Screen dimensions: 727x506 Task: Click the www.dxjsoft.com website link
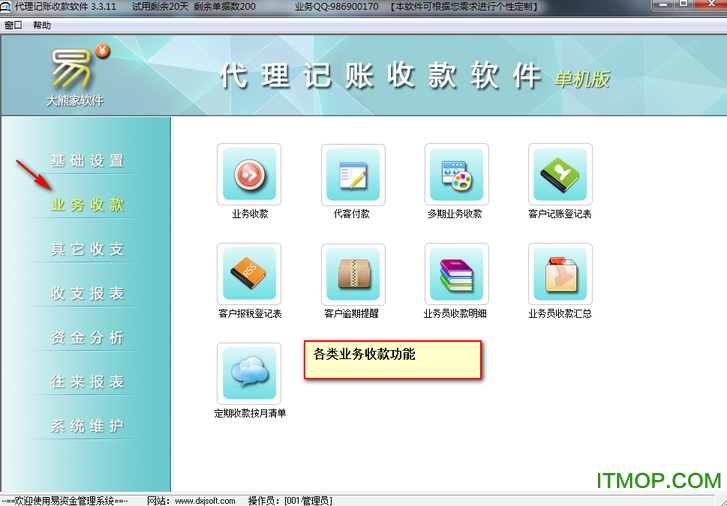tap(205, 500)
